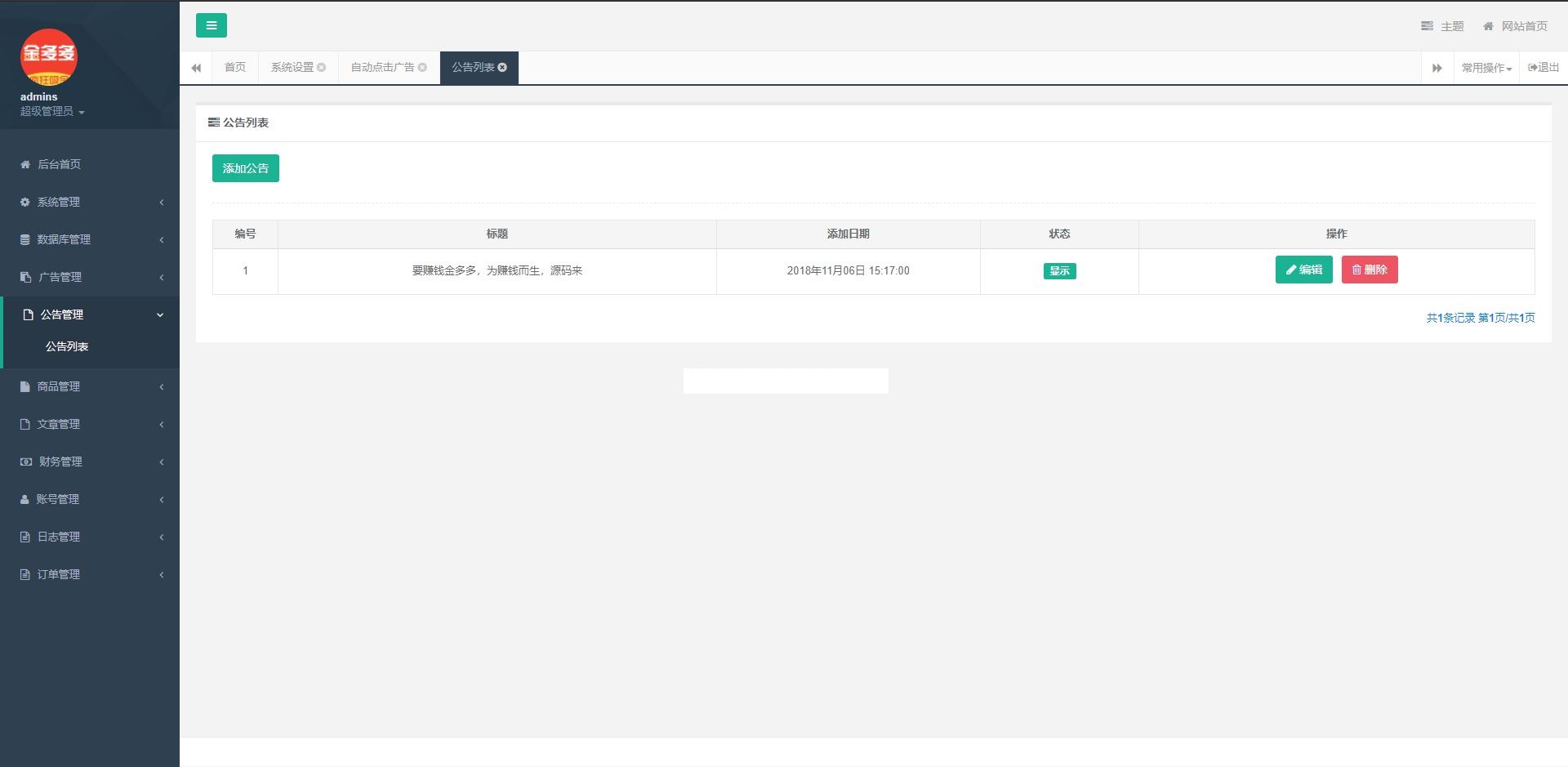Delete announcement 1 with 删除 button
Screen dimensions: 1568x767
tap(1369, 270)
